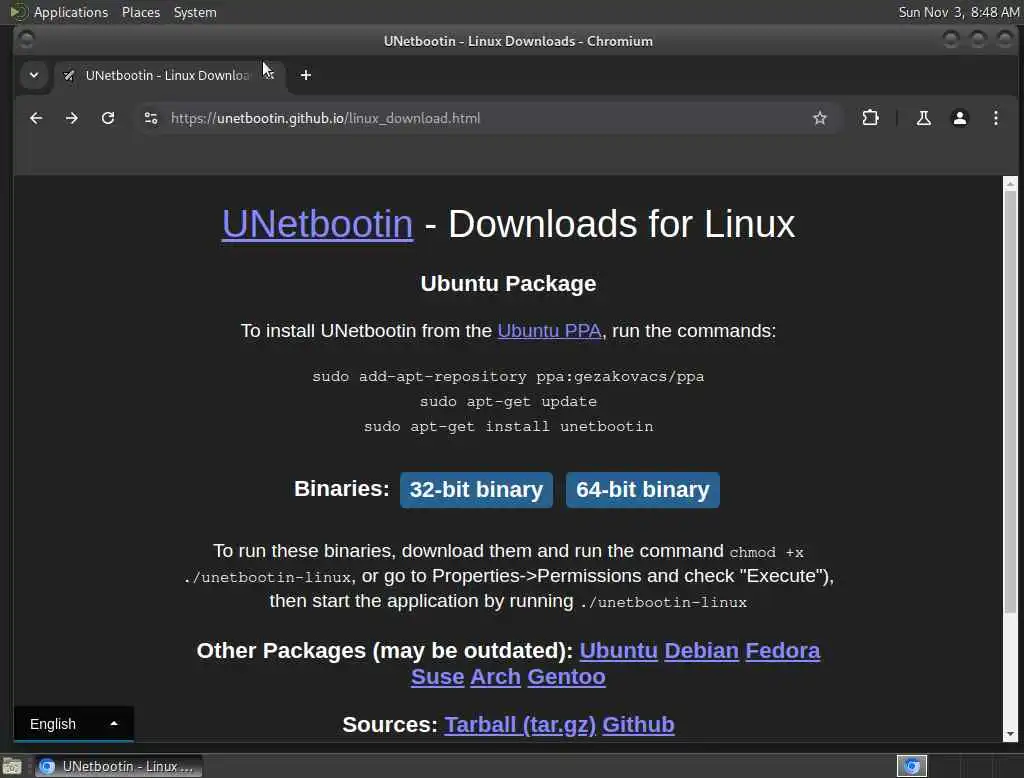This screenshot has width=1024, height=778.
Task: Click the page scrollbar thumb
Action: (1010, 402)
